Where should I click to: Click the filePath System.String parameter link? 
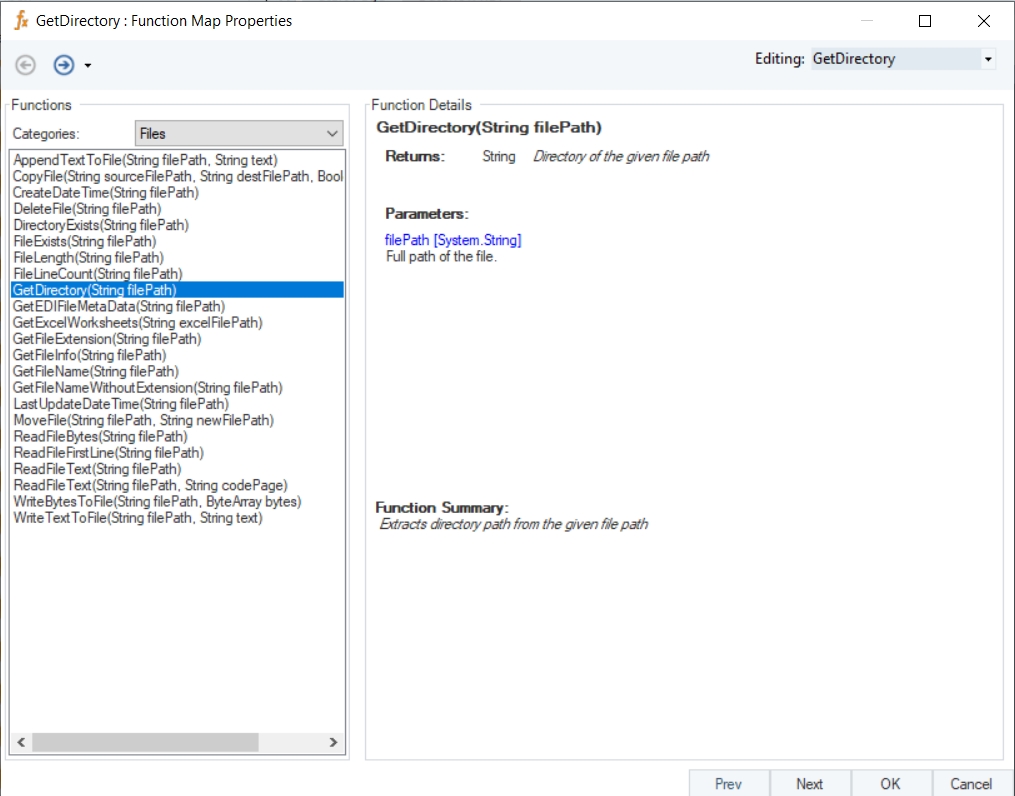coord(453,240)
